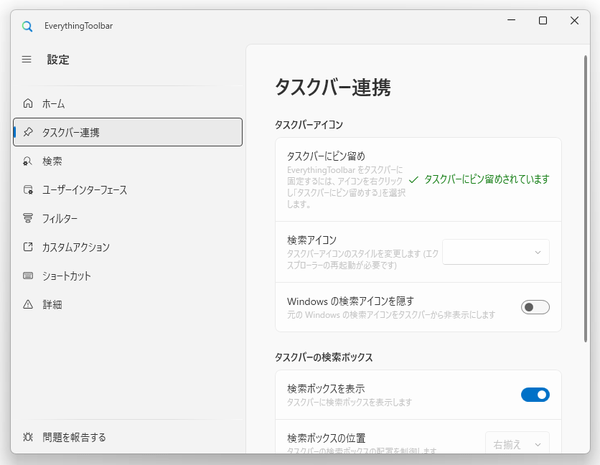This screenshot has width=600, height=465.
Task: Turn off 検索ボックスを表示 toggle
Action: [535, 395]
